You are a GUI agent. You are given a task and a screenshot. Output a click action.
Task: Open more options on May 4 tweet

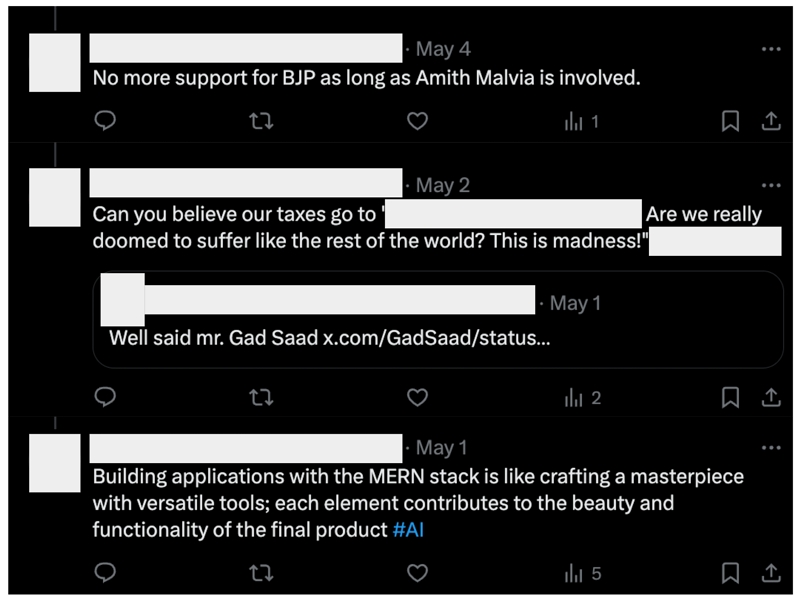(770, 48)
